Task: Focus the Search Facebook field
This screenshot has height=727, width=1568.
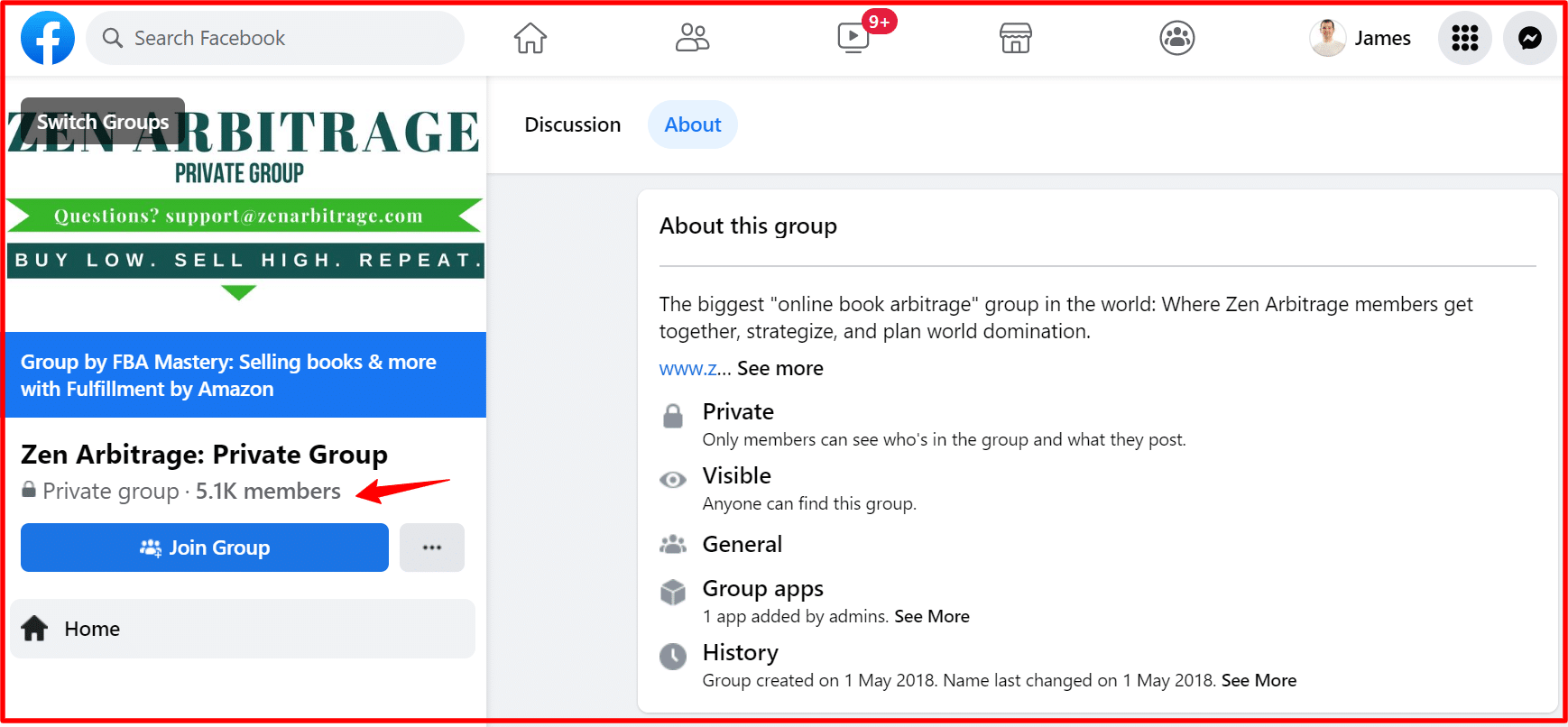Action: pyautogui.click(x=275, y=38)
